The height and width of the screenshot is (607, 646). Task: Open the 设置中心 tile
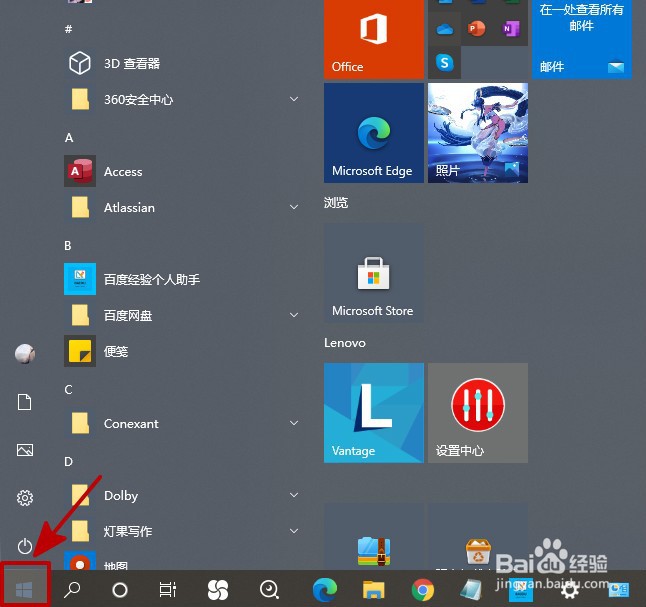pyautogui.click(x=478, y=413)
